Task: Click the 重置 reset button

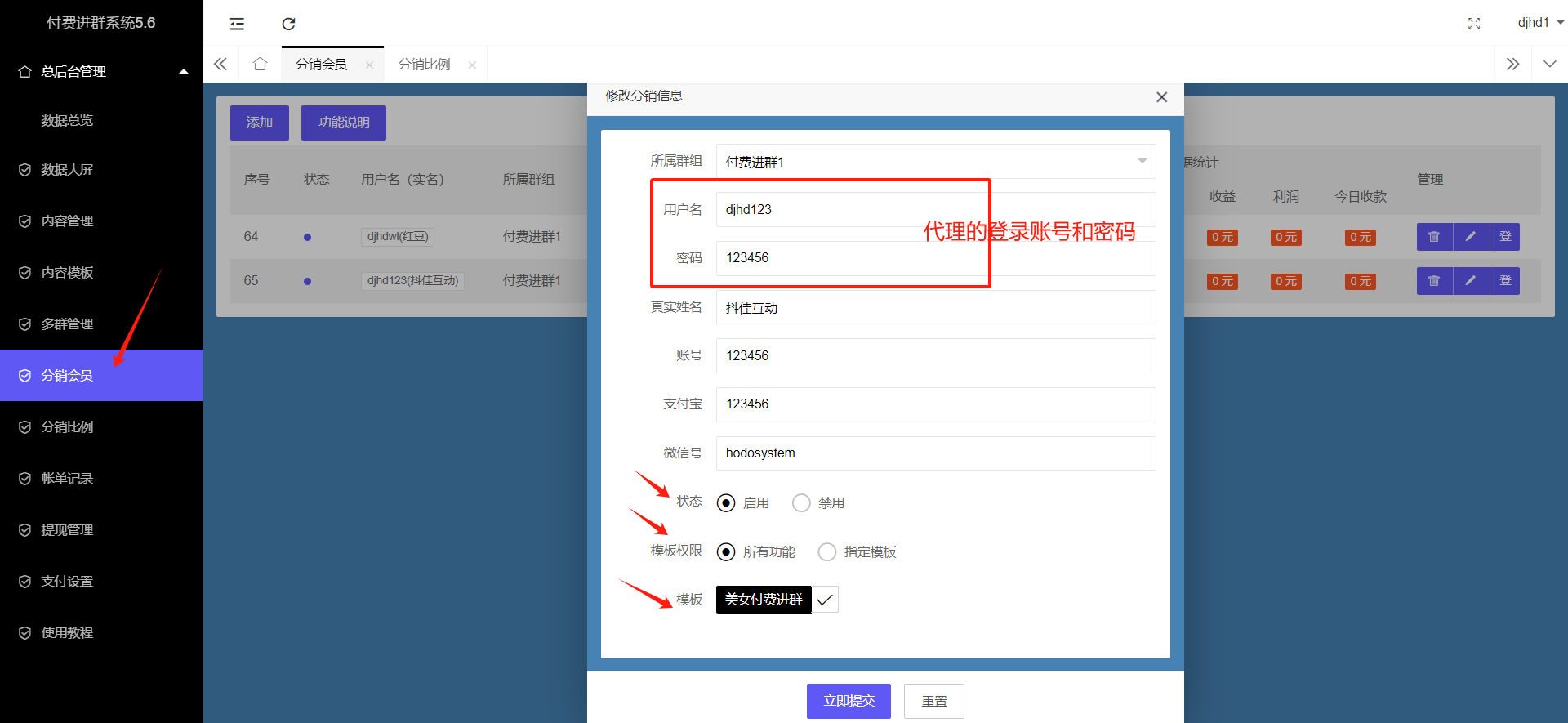Action: pyautogui.click(x=934, y=701)
